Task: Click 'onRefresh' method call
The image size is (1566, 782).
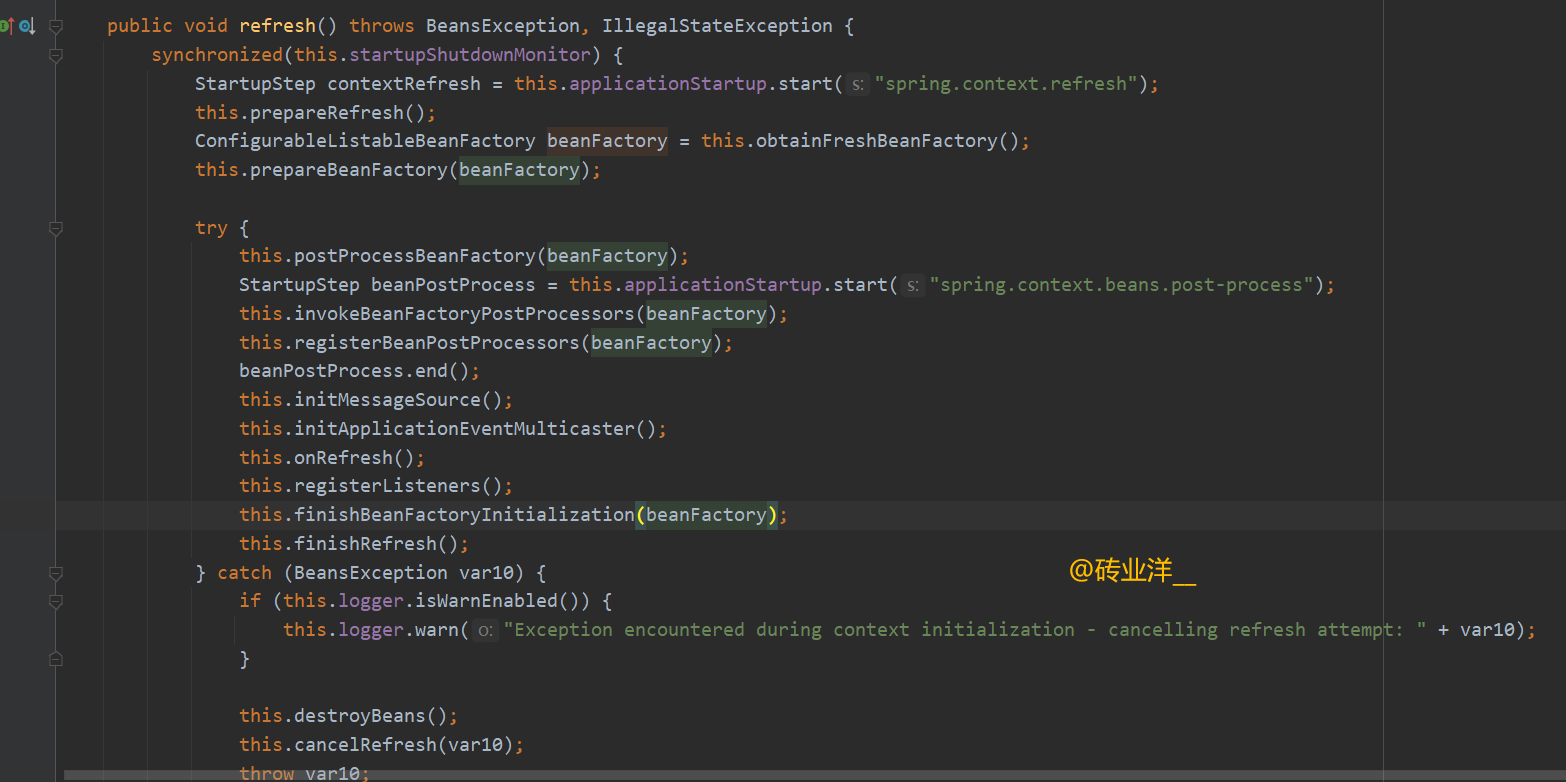Action: 343,458
